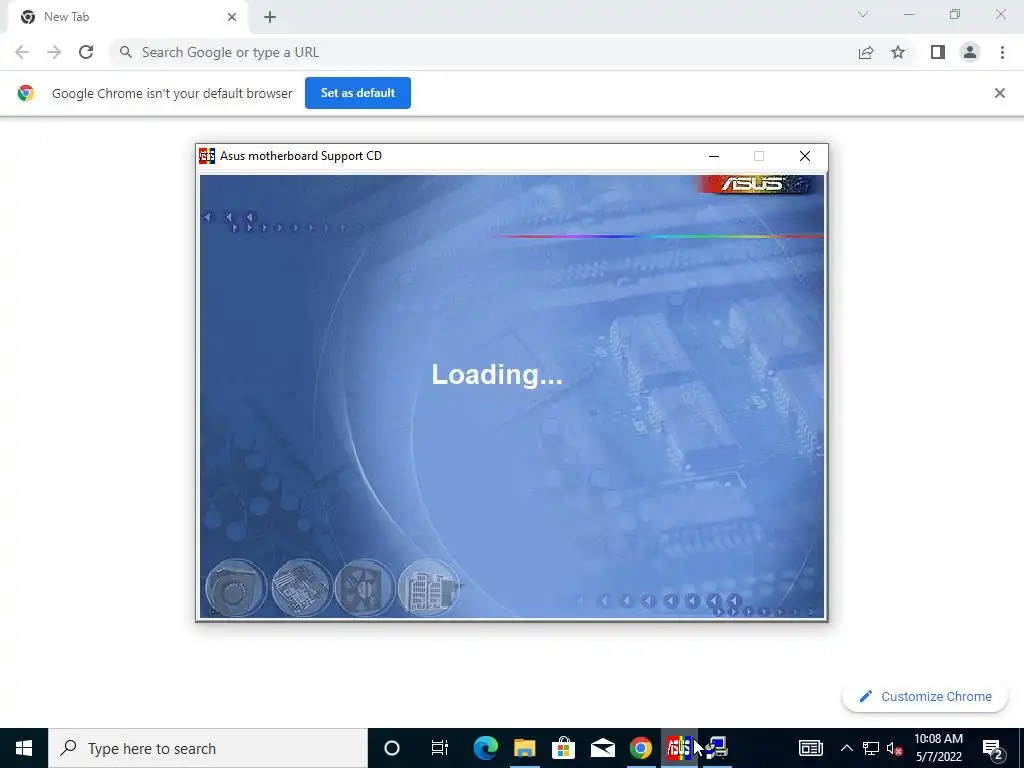Image resolution: width=1024 pixels, height=768 pixels.
Task: Go back in Chrome history
Action: [x=22, y=52]
